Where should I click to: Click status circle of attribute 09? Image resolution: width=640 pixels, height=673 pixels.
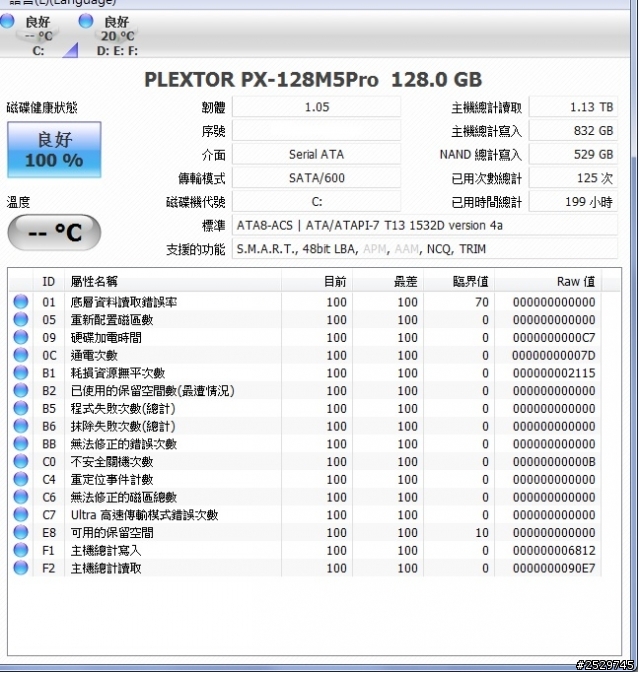click(21, 337)
